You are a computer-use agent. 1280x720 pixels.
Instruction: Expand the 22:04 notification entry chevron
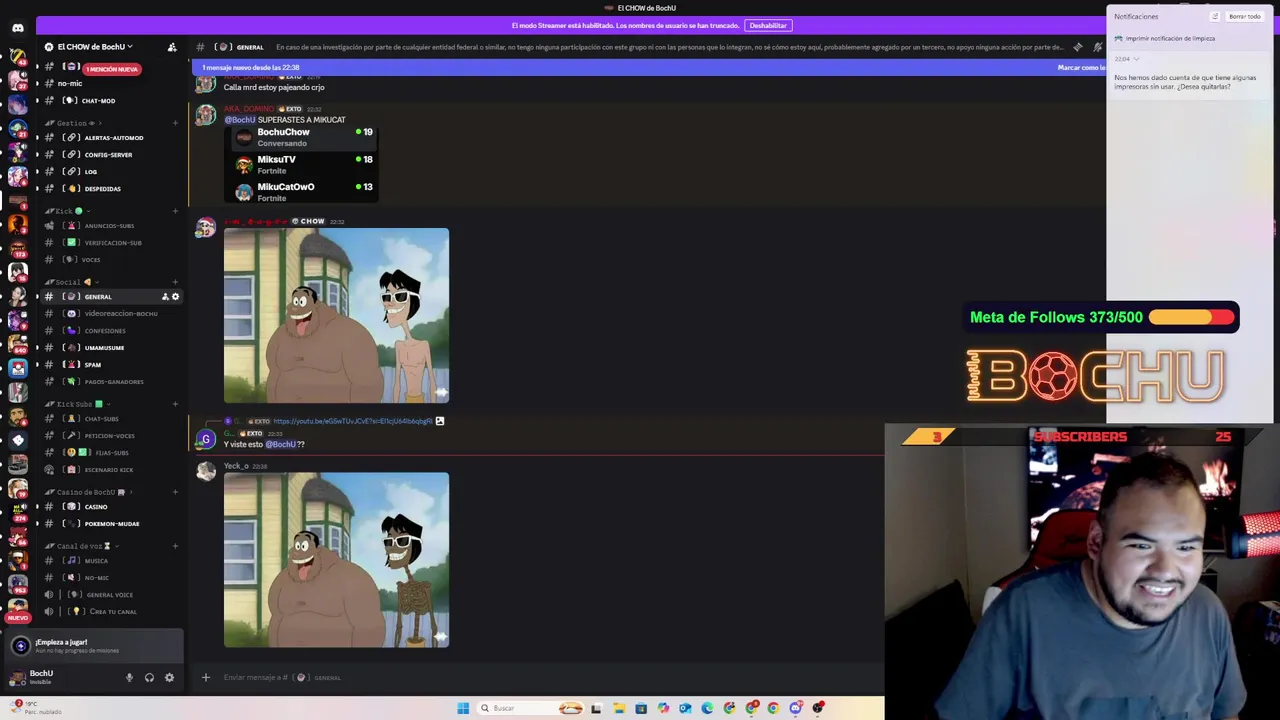pyautogui.click(x=1136, y=59)
